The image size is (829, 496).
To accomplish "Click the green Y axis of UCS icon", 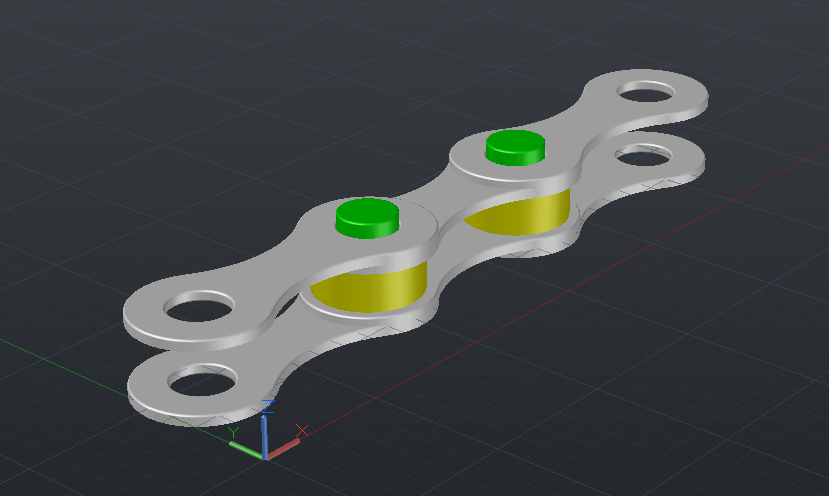I will pos(246,450).
